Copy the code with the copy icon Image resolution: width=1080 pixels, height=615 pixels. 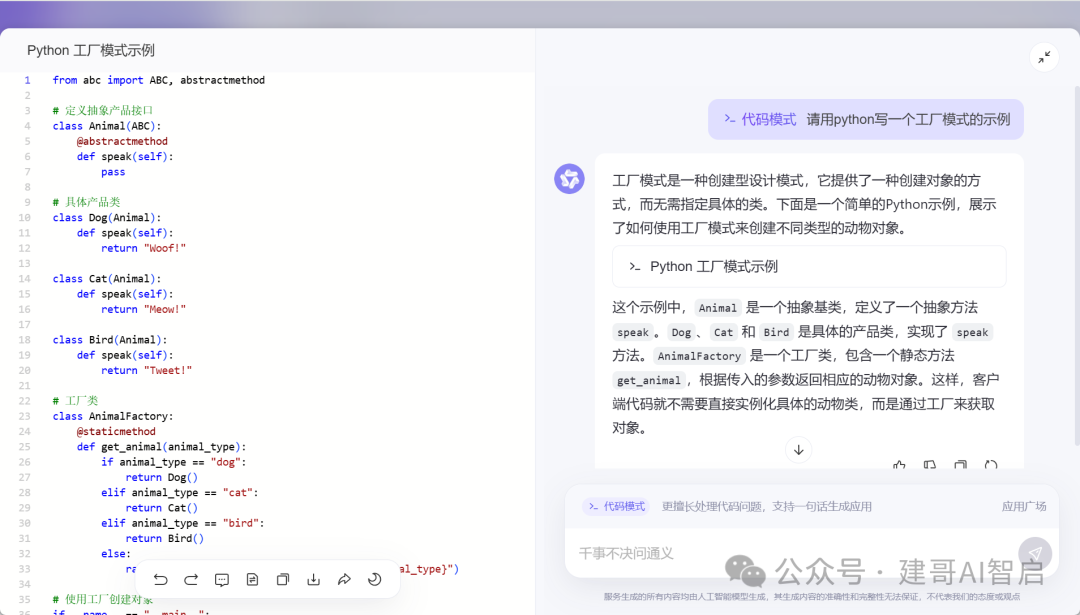[283, 579]
